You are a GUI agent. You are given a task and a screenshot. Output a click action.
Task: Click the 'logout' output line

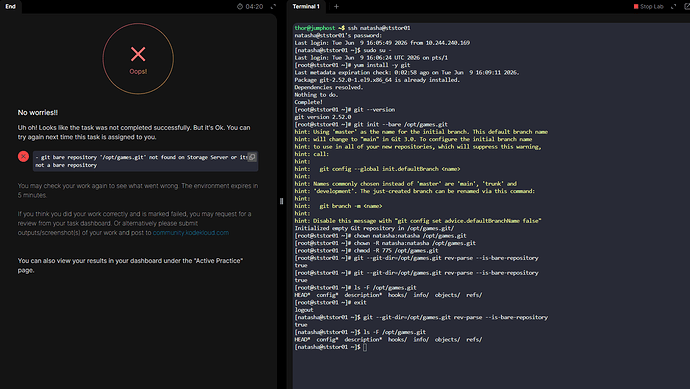click(x=304, y=310)
